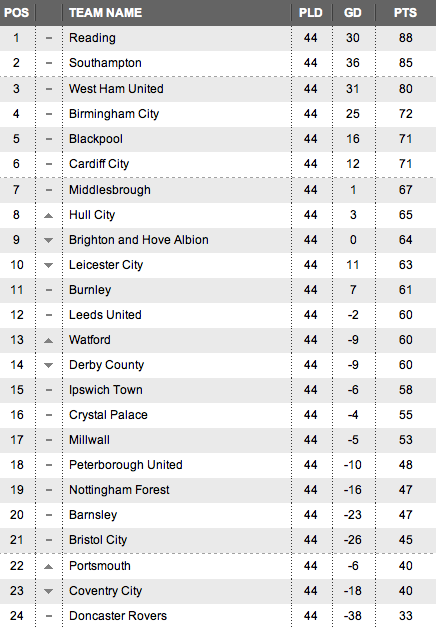Click the down arrow next to Leicester City
This screenshot has width=436, height=628.
tap(48, 265)
